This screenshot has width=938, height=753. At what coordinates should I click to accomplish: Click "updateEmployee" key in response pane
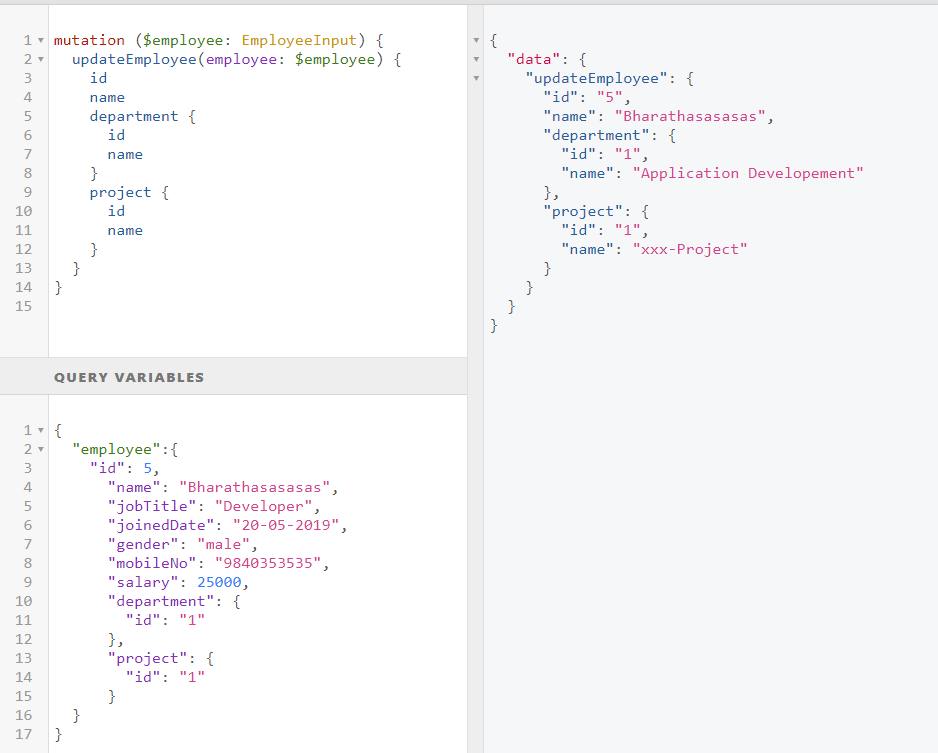(596, 78)
